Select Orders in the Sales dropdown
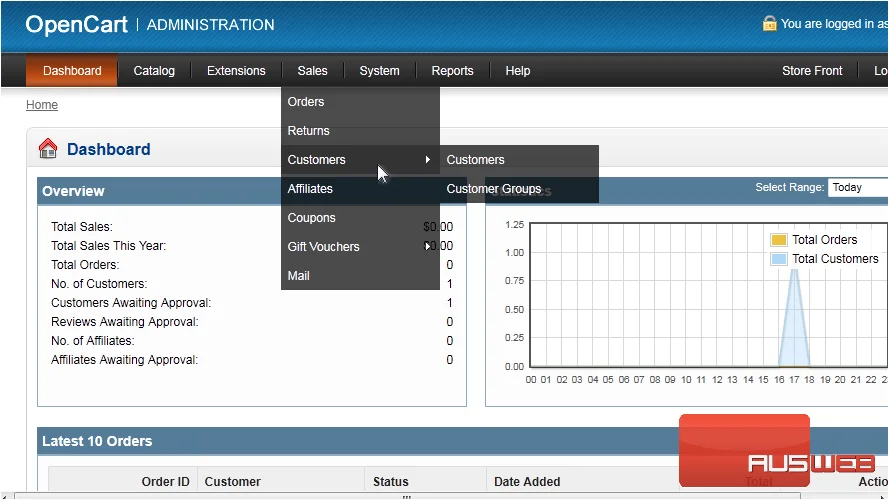889x500 pixels. point(361,102)
